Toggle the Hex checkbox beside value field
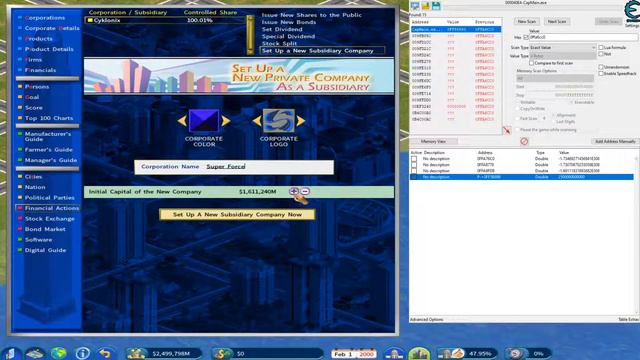 (526, 37)
